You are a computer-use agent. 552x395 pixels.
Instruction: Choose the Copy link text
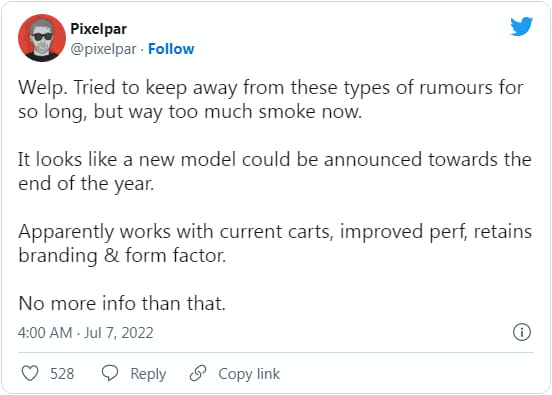click(x=249, y=374)
